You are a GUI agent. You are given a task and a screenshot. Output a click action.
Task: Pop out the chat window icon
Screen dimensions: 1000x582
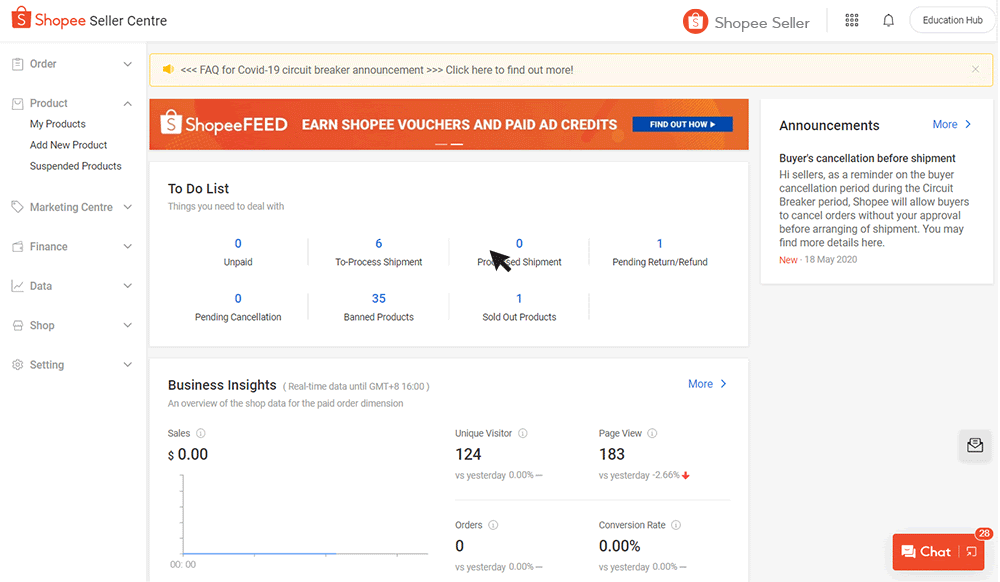tap(971, 552)
